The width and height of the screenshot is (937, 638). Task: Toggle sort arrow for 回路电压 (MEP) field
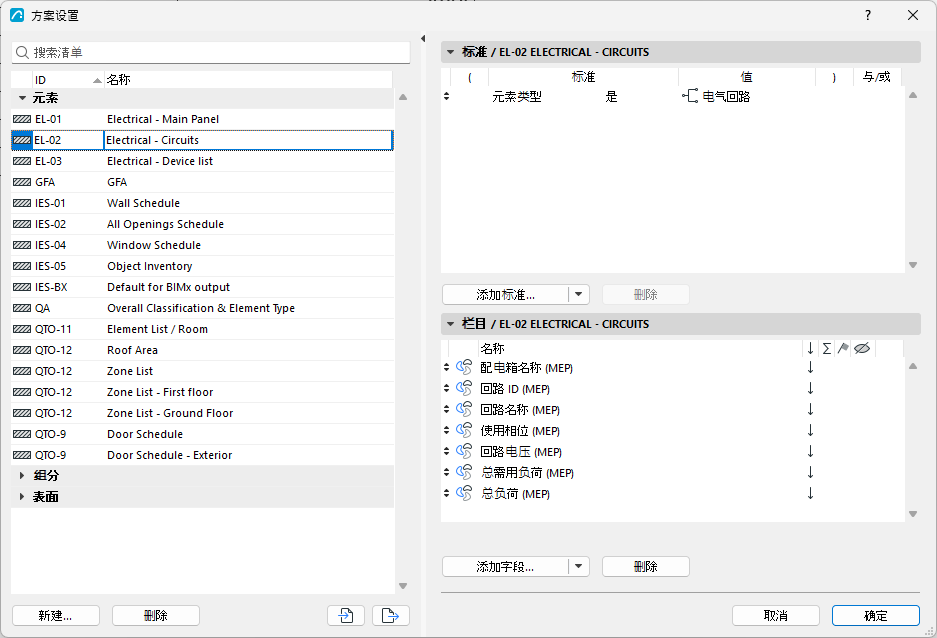(x=810, y=451)
